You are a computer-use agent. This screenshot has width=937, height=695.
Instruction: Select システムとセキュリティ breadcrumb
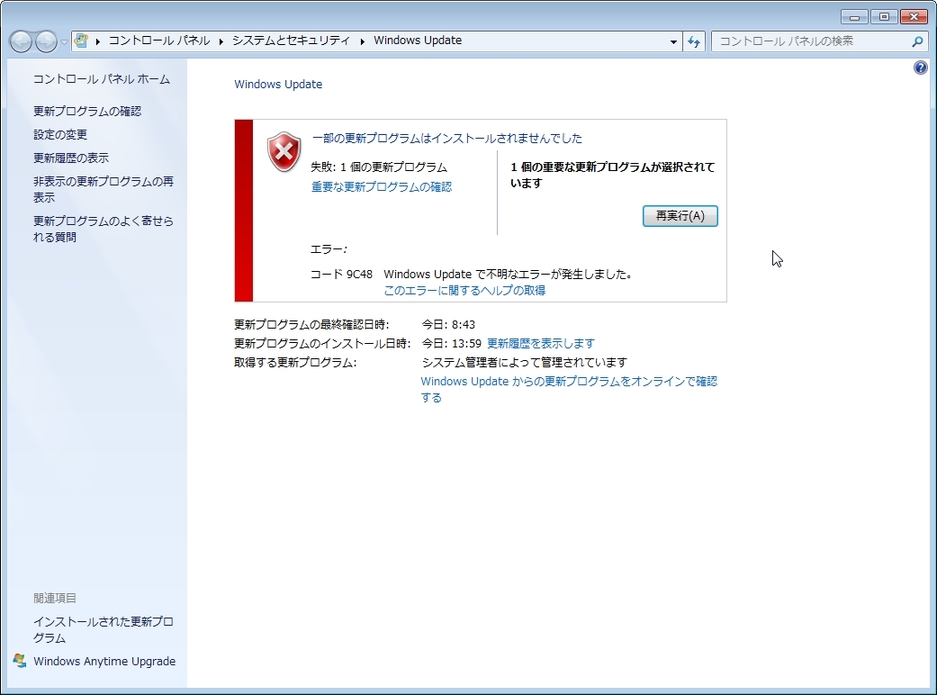[291, 41]
